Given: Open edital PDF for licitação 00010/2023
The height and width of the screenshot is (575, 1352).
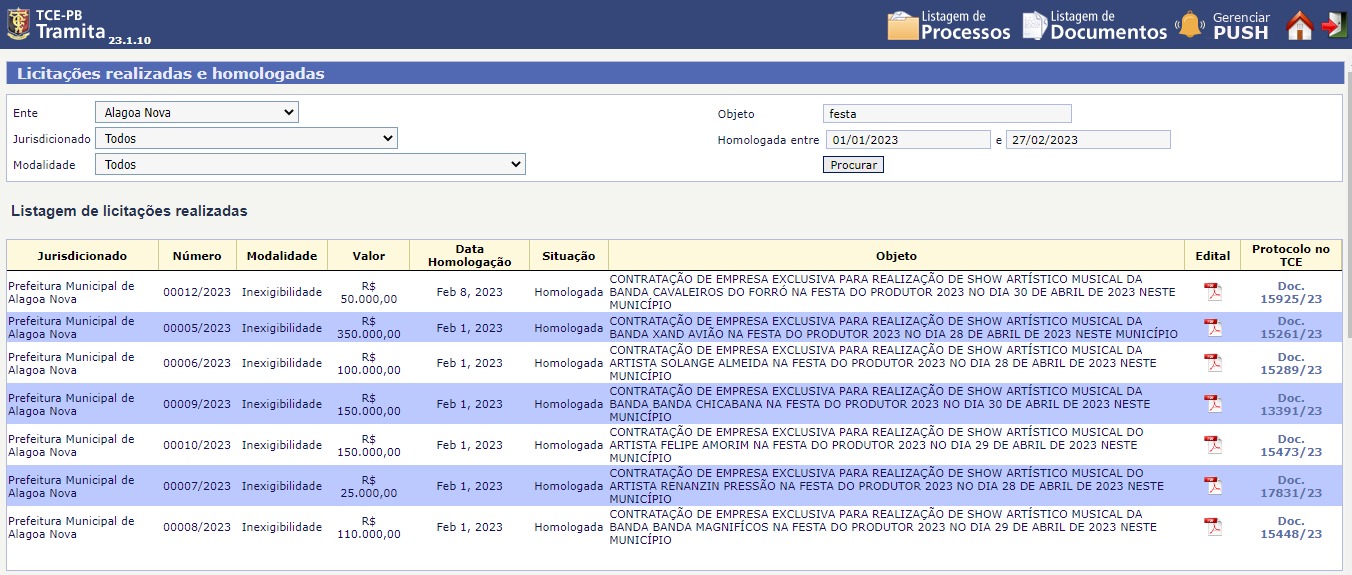Looking at the screenshot, I should click(x=1212, y=444).
